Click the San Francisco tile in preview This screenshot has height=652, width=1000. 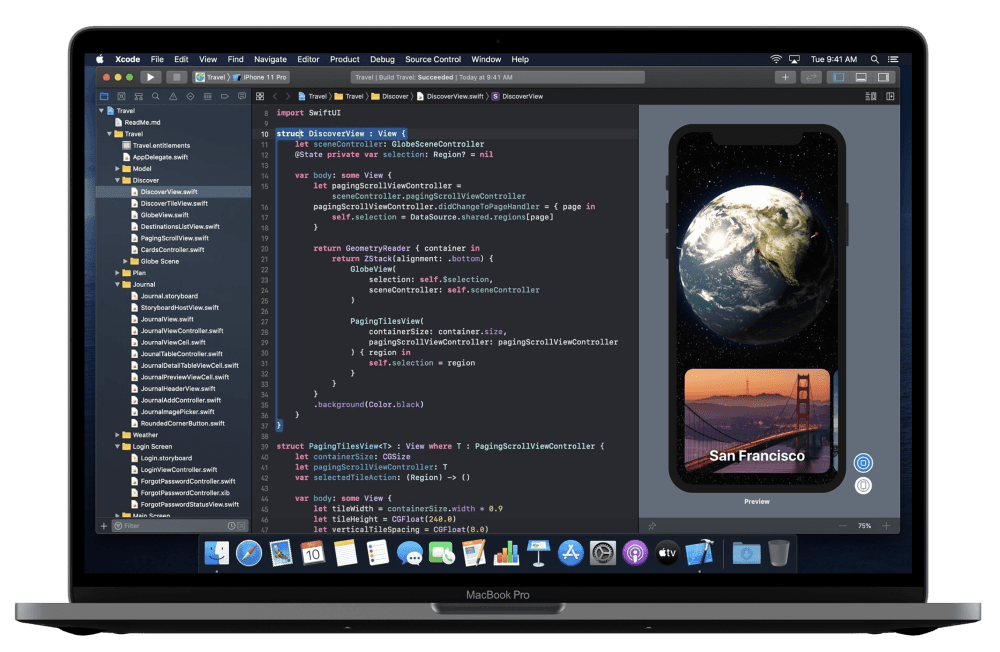pos(757,420)
